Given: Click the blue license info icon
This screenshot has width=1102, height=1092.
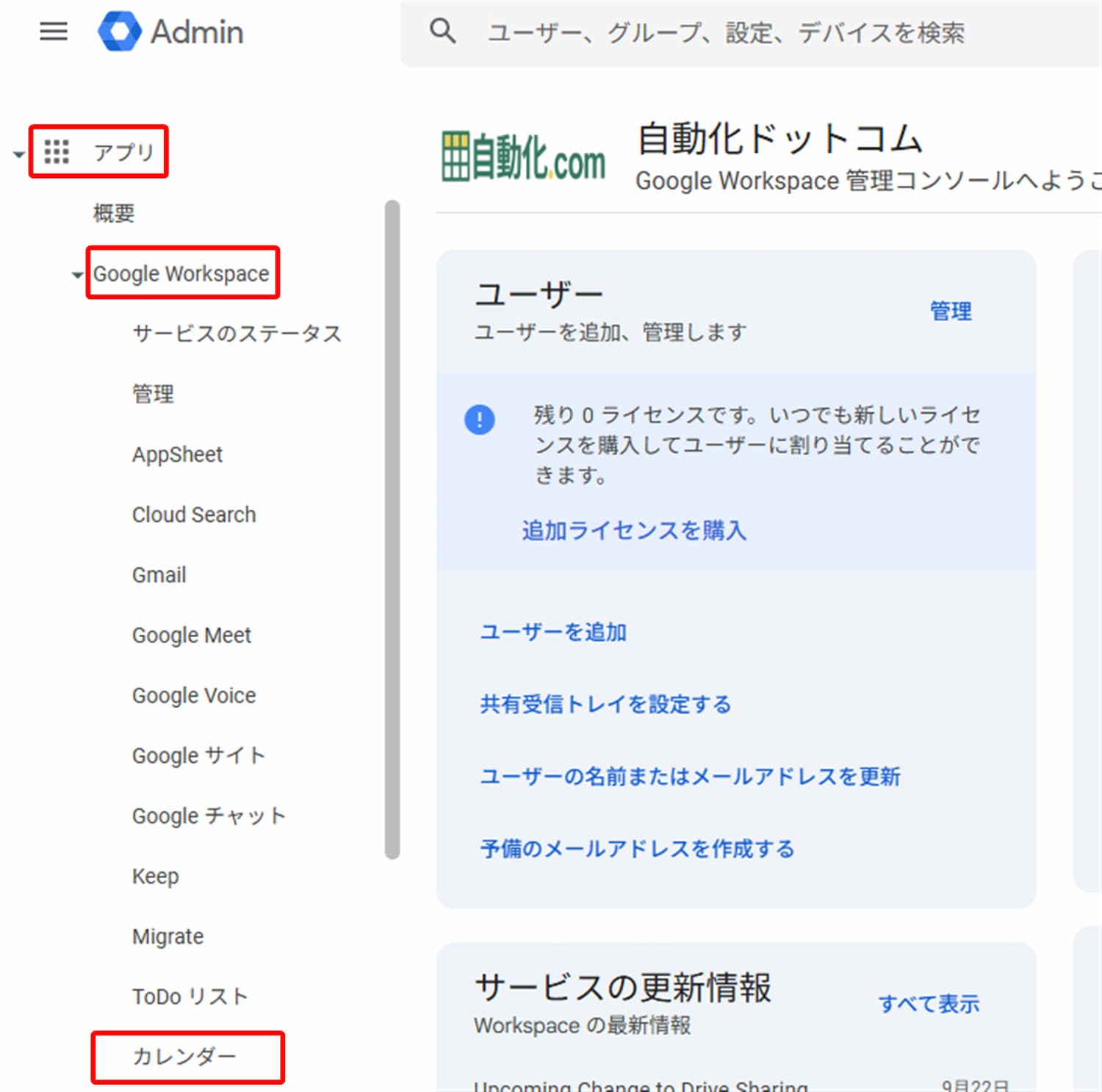Looking at the screenshot, I should pyautogui.click(x=480, y=420).
